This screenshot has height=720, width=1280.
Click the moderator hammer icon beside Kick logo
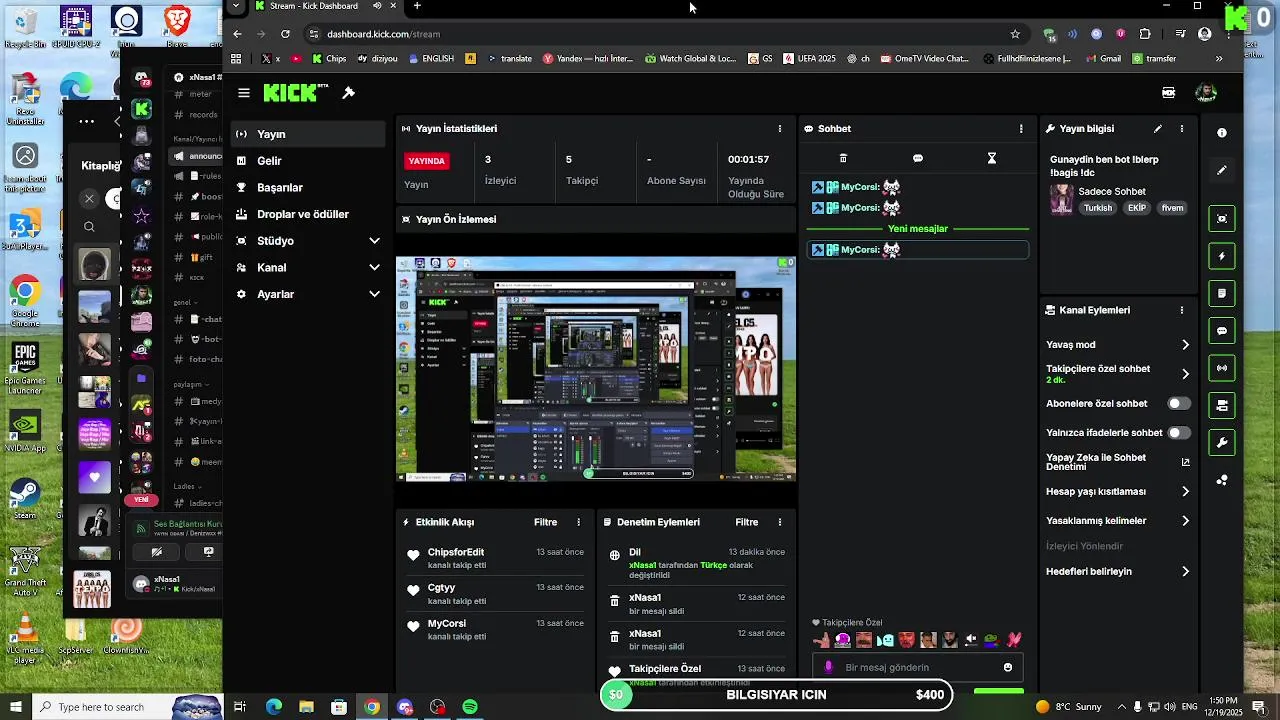pyautogui.click(x=348, y=93)
